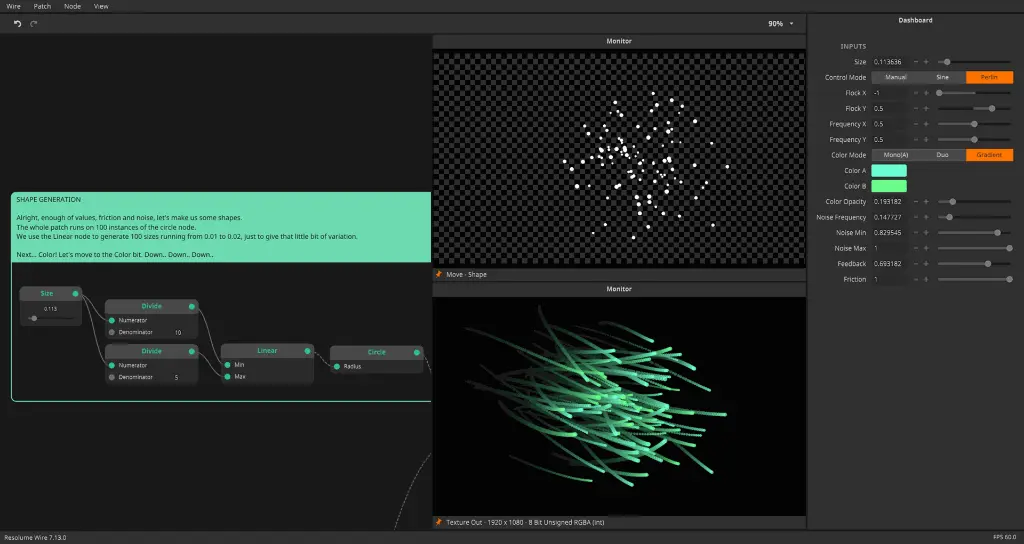Click the undo arrow icon

click(17, 24)
